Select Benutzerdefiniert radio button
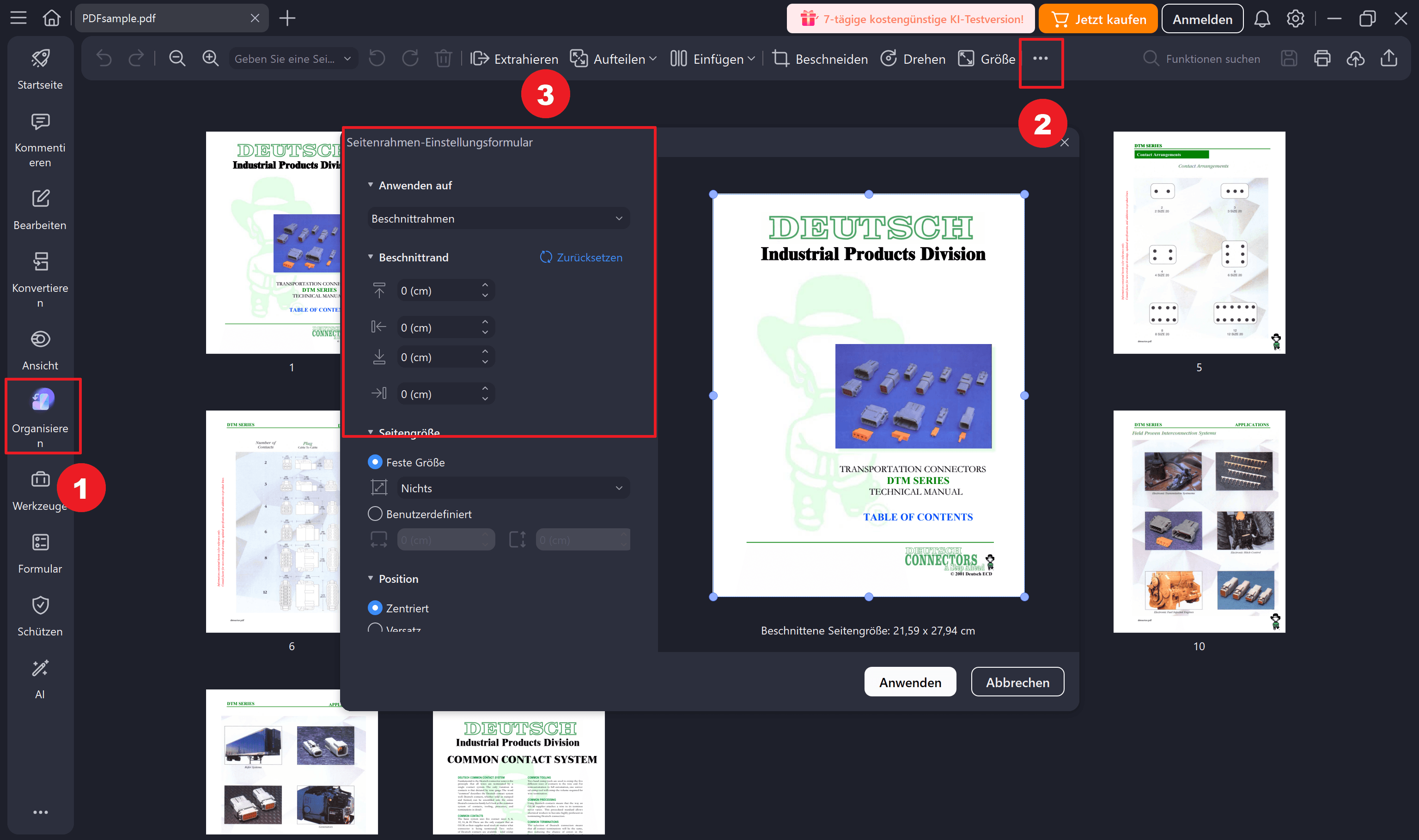The height and width of the screenshot is (840, 1419). coord(375,514)
